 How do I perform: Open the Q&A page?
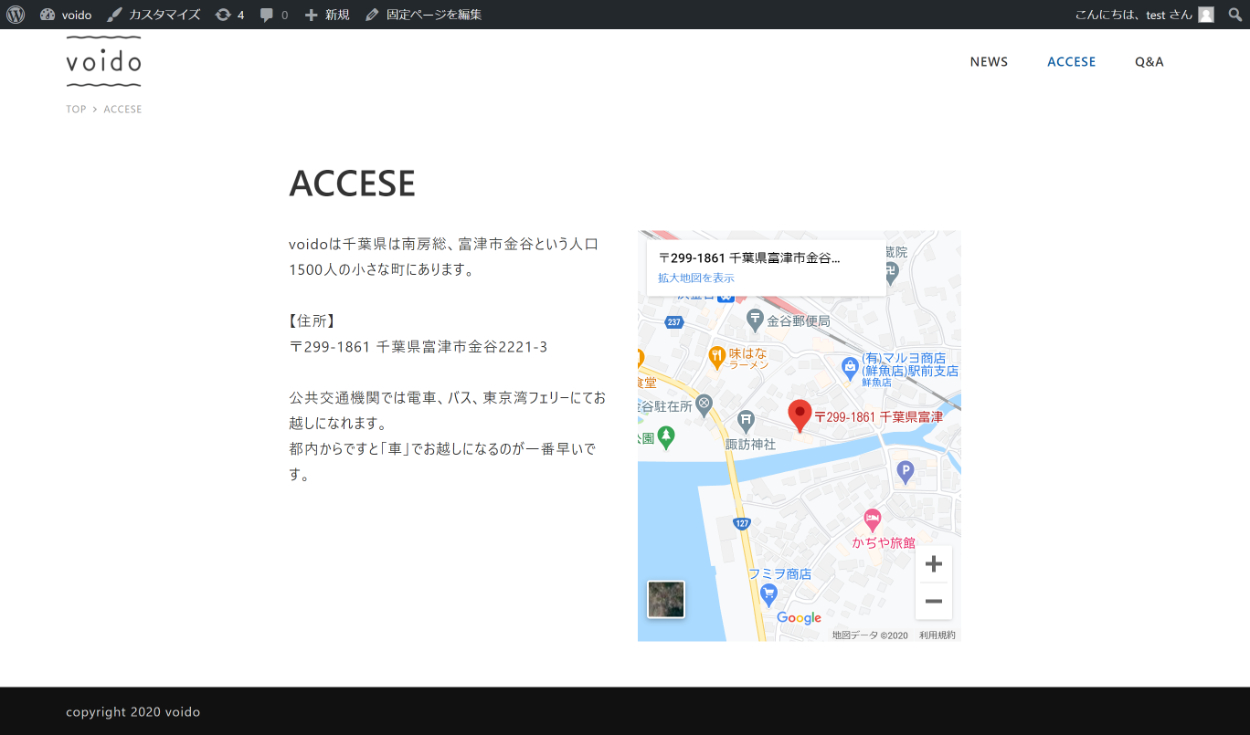click(1149, 62)
